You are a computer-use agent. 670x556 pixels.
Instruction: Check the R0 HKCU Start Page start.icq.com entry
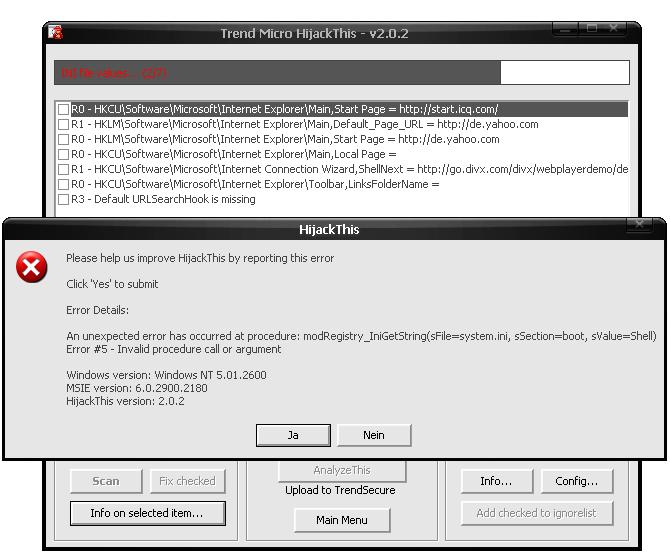pos(63,109)
